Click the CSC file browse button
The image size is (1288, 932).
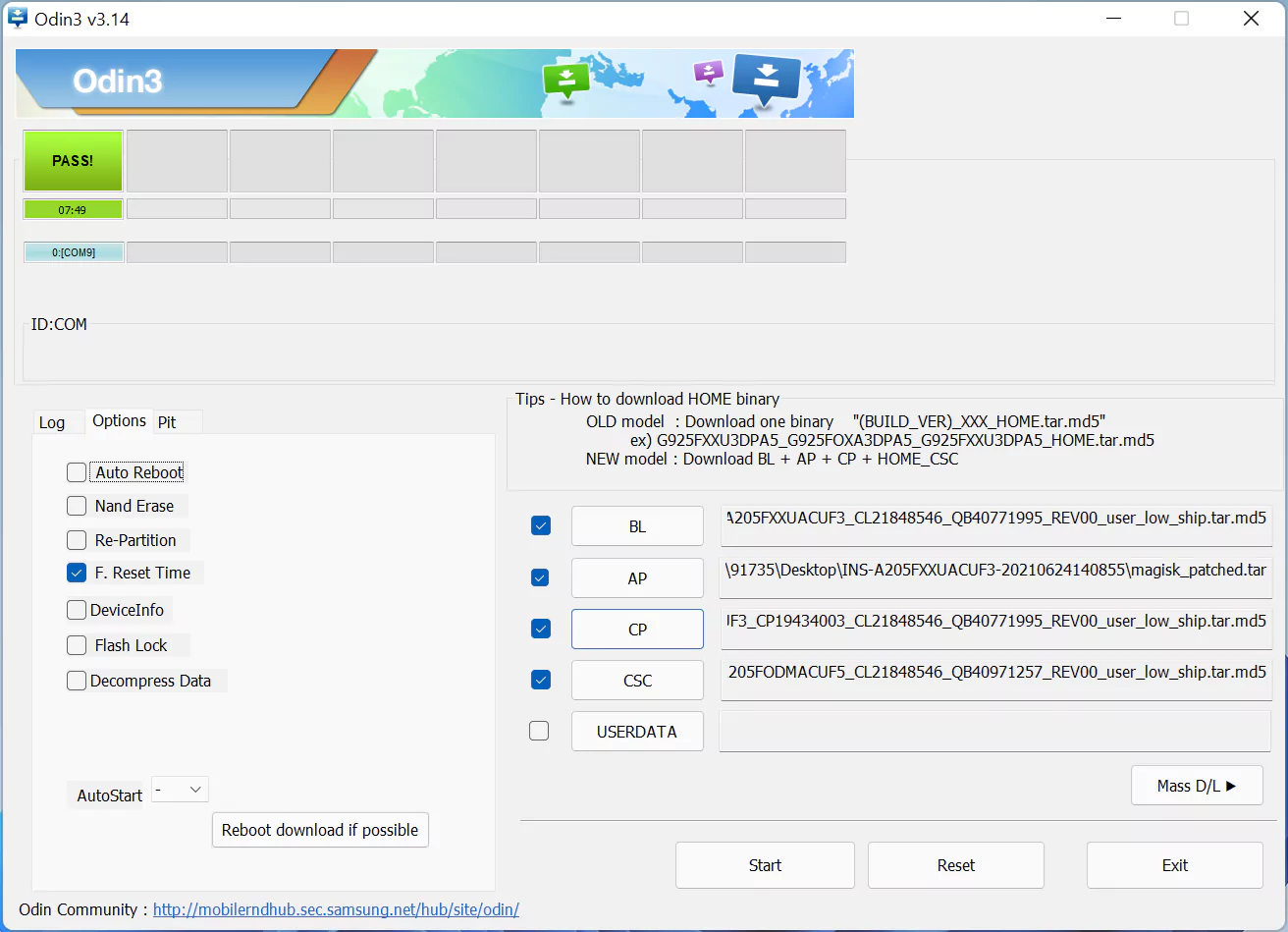point(637,681)
